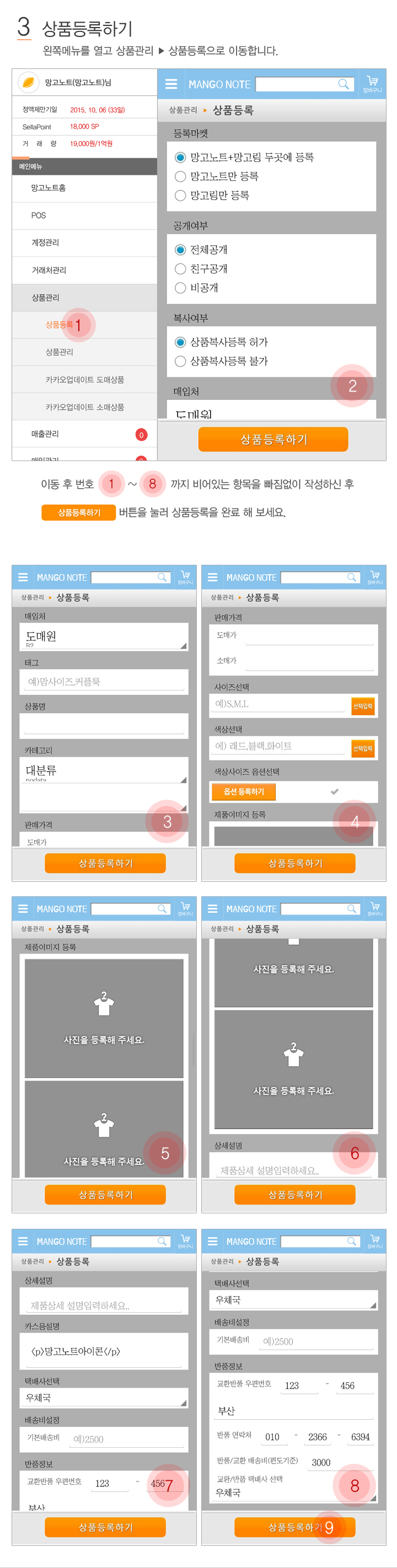This screenshot has width=397, height=1568.
Task: Expand the 대분류 category dropdown
Action: click(104, 770)
